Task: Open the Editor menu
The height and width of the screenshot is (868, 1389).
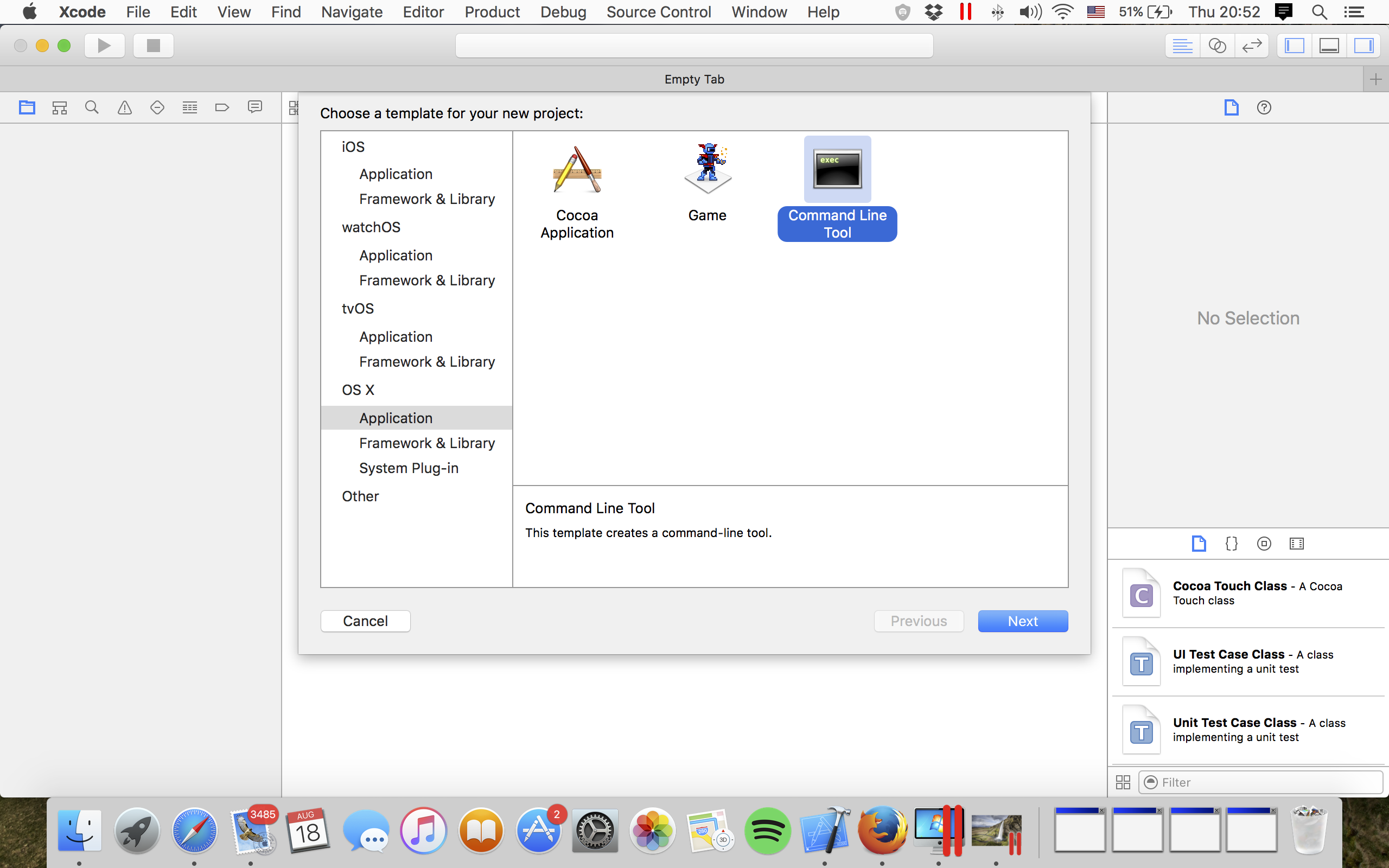Action: click(x=423, y=12)
